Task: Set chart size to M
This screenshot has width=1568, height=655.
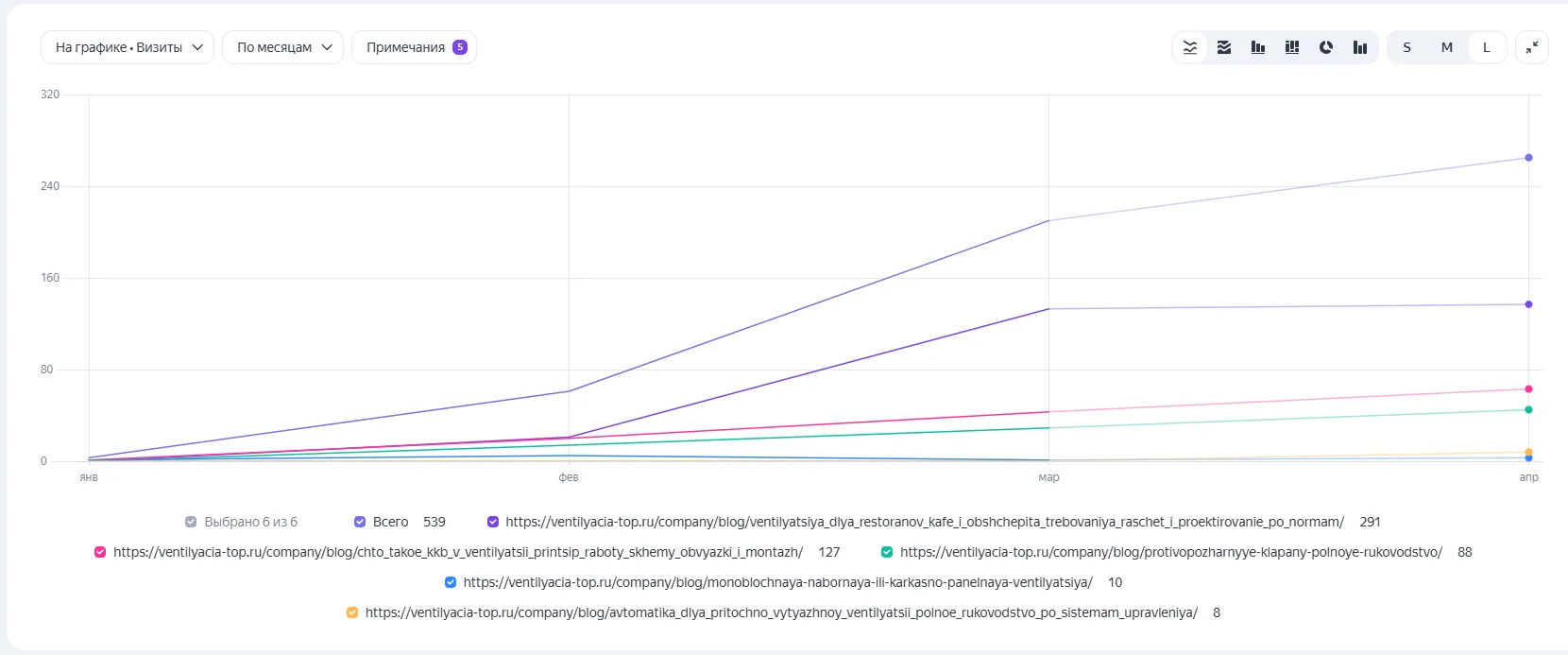Action: [x=1447, y=47]
